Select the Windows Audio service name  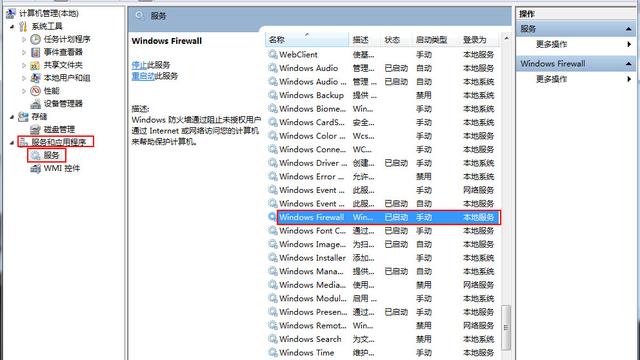point(309,68)
